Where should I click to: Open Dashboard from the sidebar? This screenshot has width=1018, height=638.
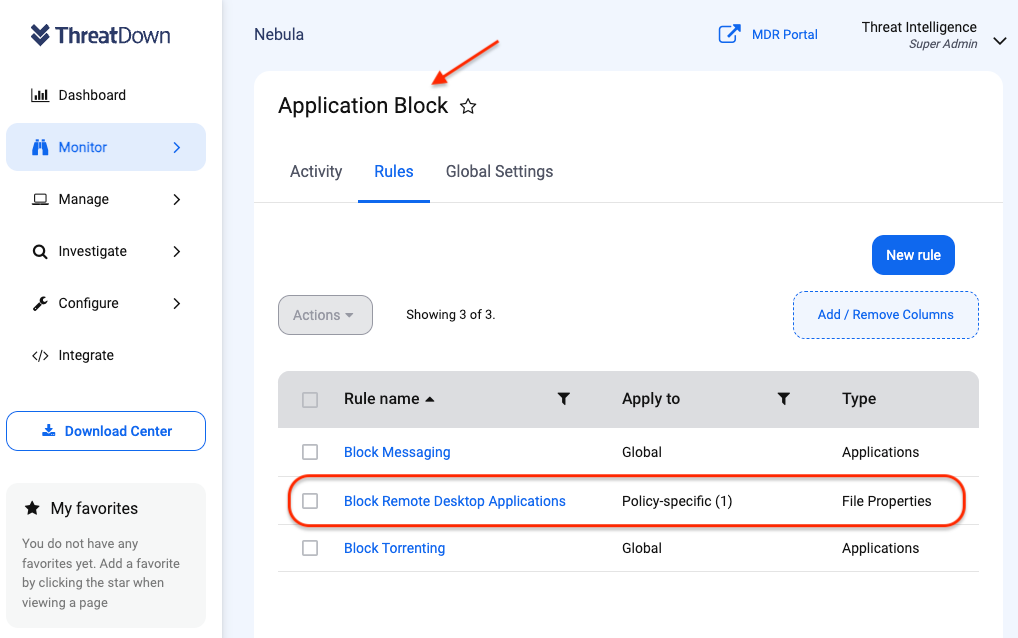pyautogui.click(x=92, y=95)
